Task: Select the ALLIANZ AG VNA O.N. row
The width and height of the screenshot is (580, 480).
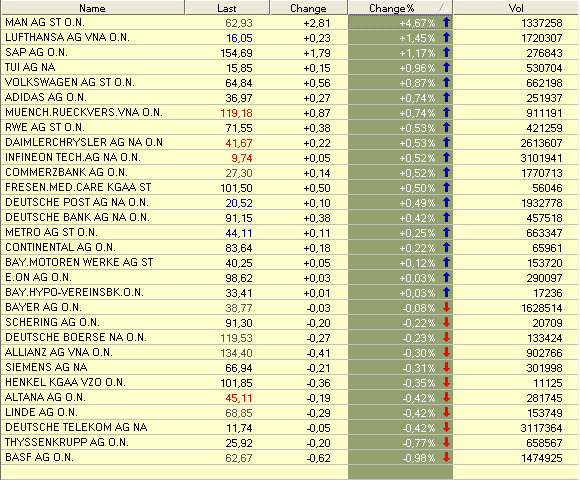Action: (x=290, y=352)
